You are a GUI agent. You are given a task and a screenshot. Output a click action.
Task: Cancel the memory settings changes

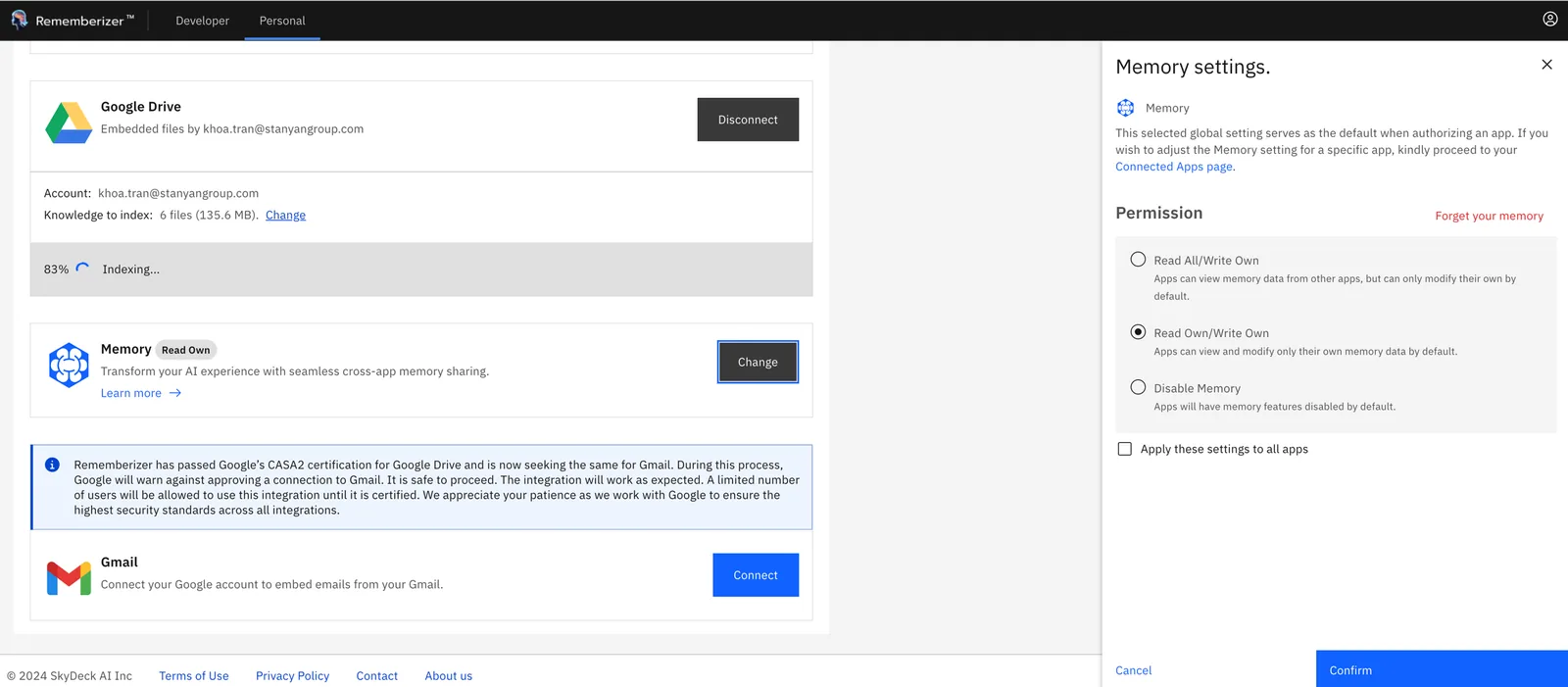[x=1133, y=670]
